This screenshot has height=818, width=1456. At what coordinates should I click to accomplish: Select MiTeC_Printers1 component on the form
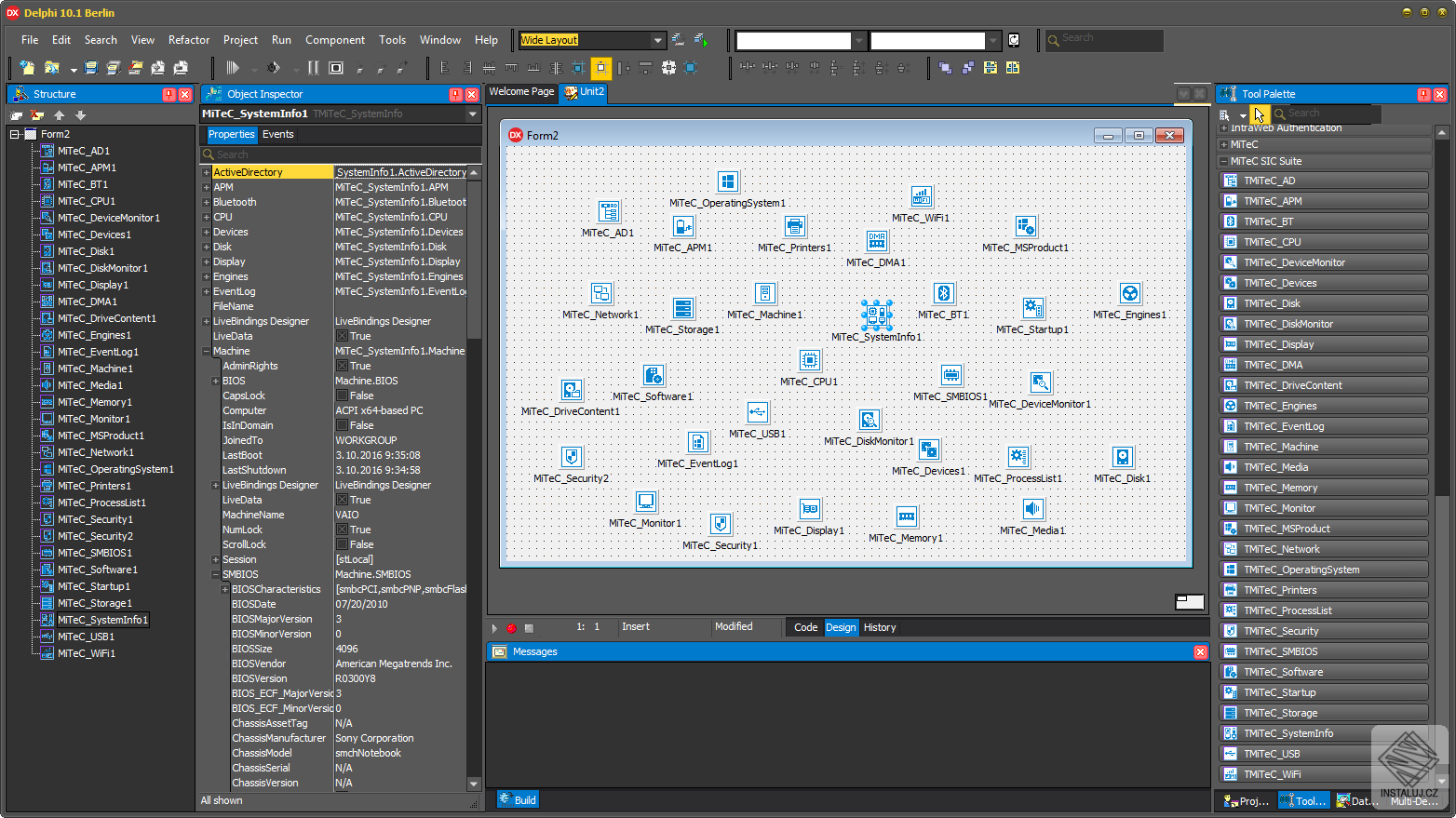coord(794,226)
